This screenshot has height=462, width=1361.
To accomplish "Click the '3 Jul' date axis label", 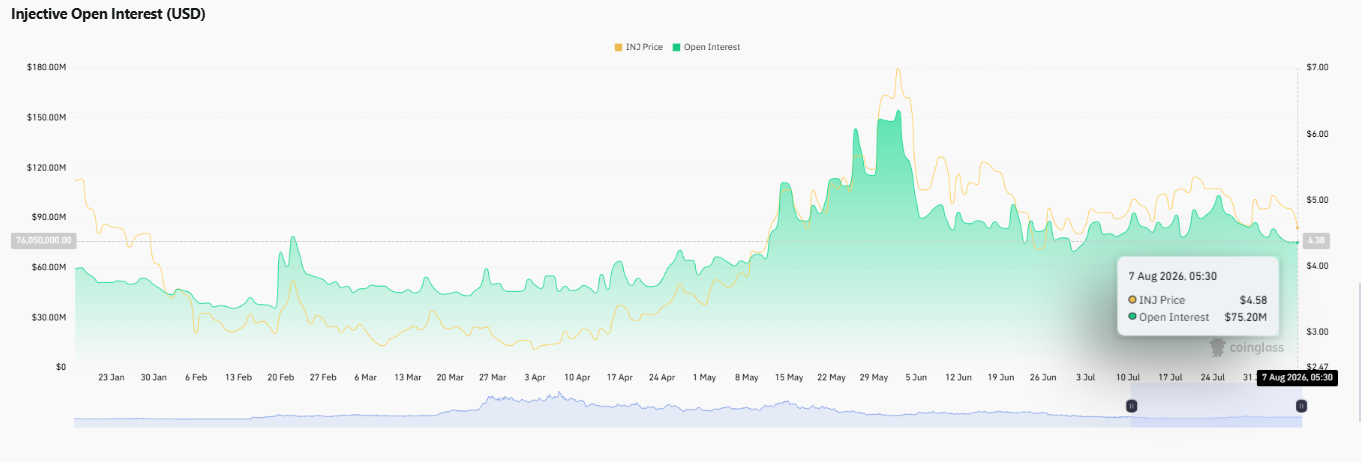I will [1086, 378].
